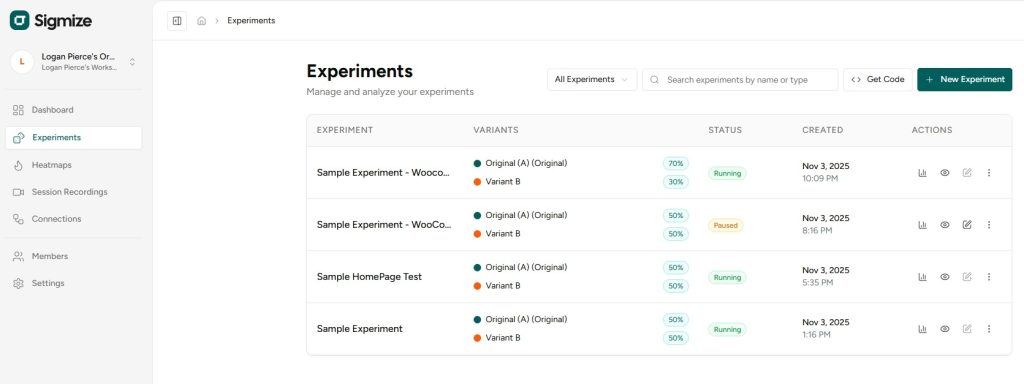1024x384 pixels.
Task: Click the green Original (A) dot in first row
Action: tap(477, 163)
